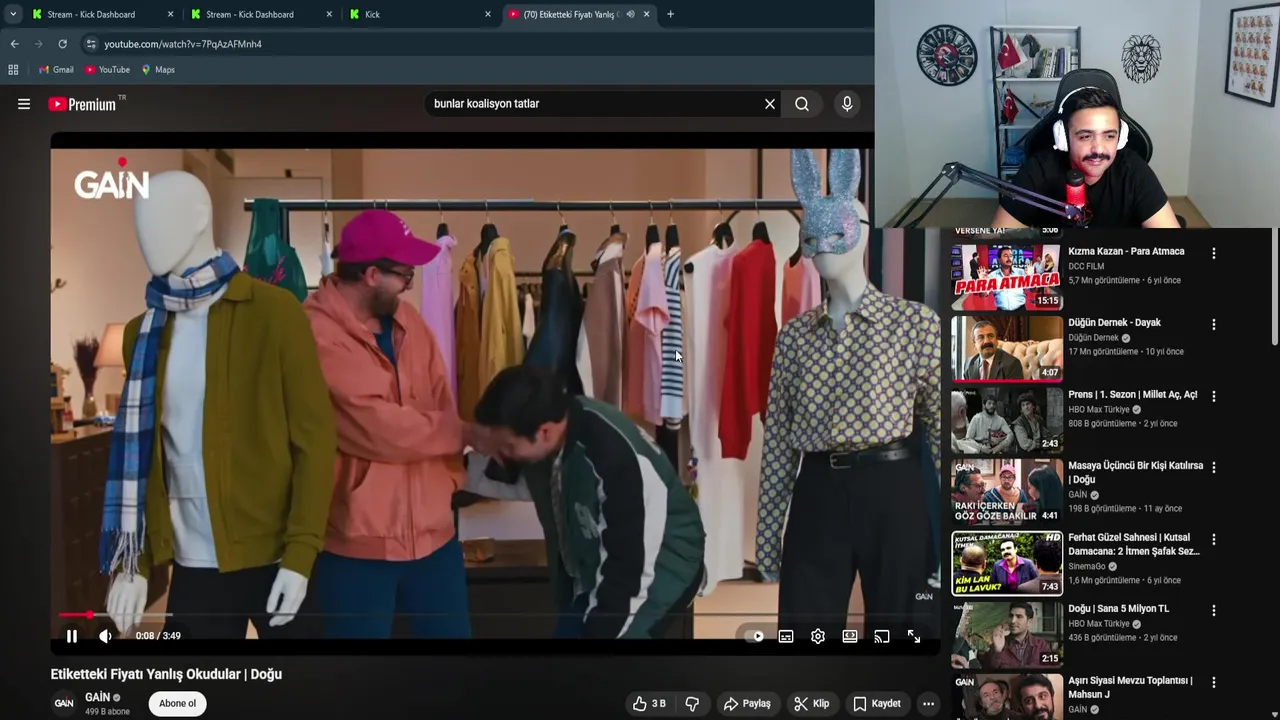
Task: Close the first Stream - Kick Dashboard tab
Action: point(170,14)
